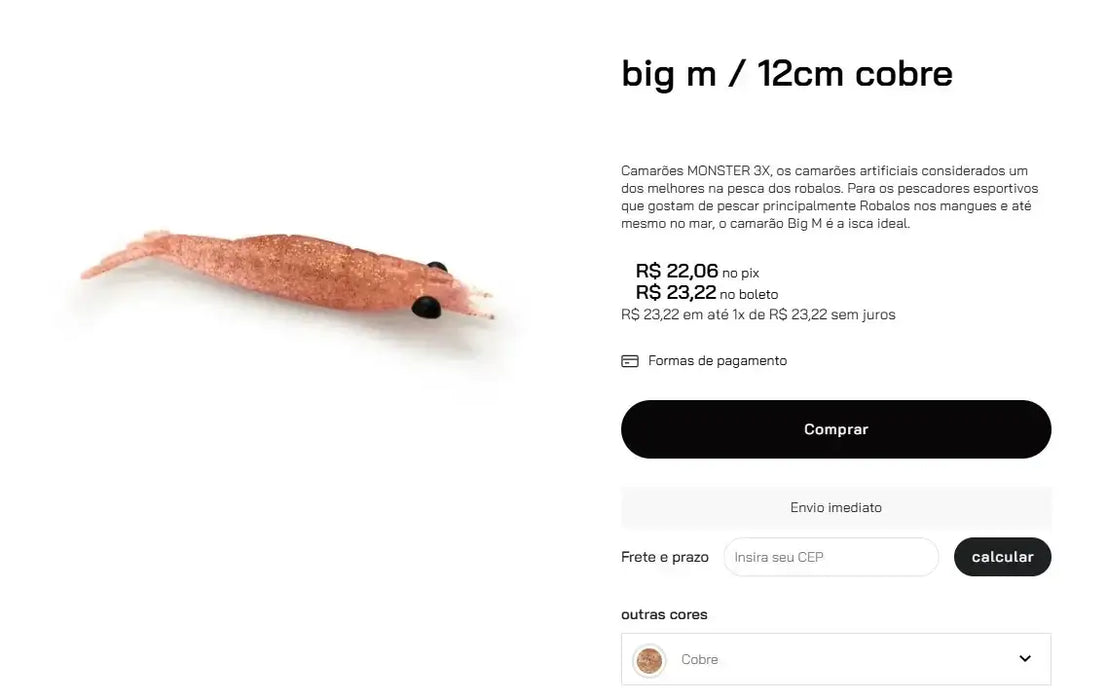Click the 'outras cores' label
The image size is (1108, 700).
coord(664,614)
